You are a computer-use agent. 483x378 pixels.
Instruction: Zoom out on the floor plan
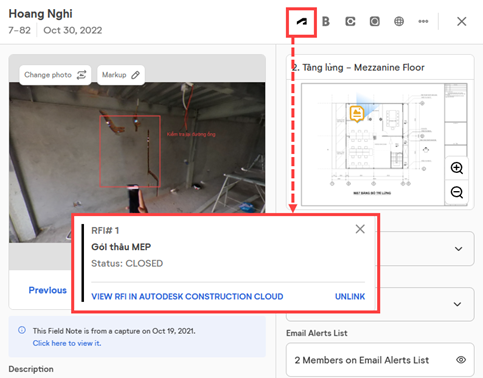pos(457,192)
